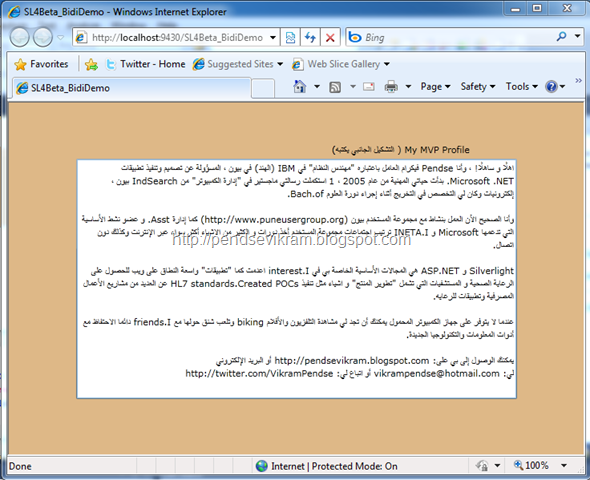Open the recent pages dropdown arrow
590x480 pixels.
(60, 37)
